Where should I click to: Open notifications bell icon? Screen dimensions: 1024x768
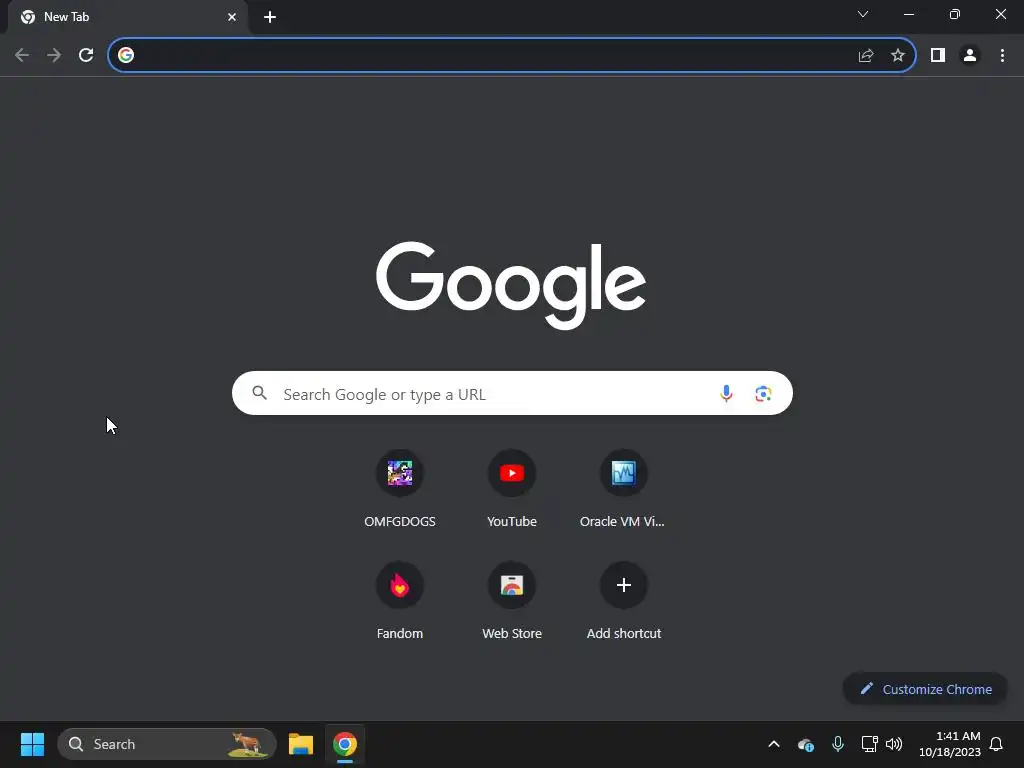(996, 744)
